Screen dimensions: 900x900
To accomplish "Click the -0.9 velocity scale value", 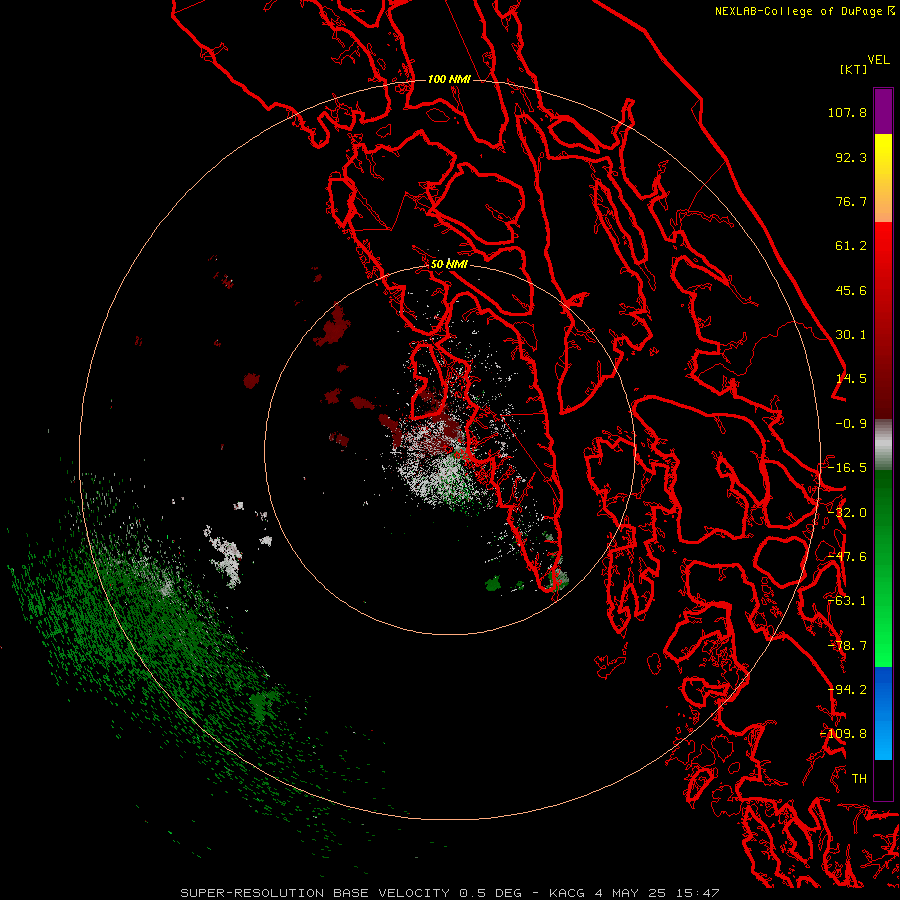I will click(851, 424).
